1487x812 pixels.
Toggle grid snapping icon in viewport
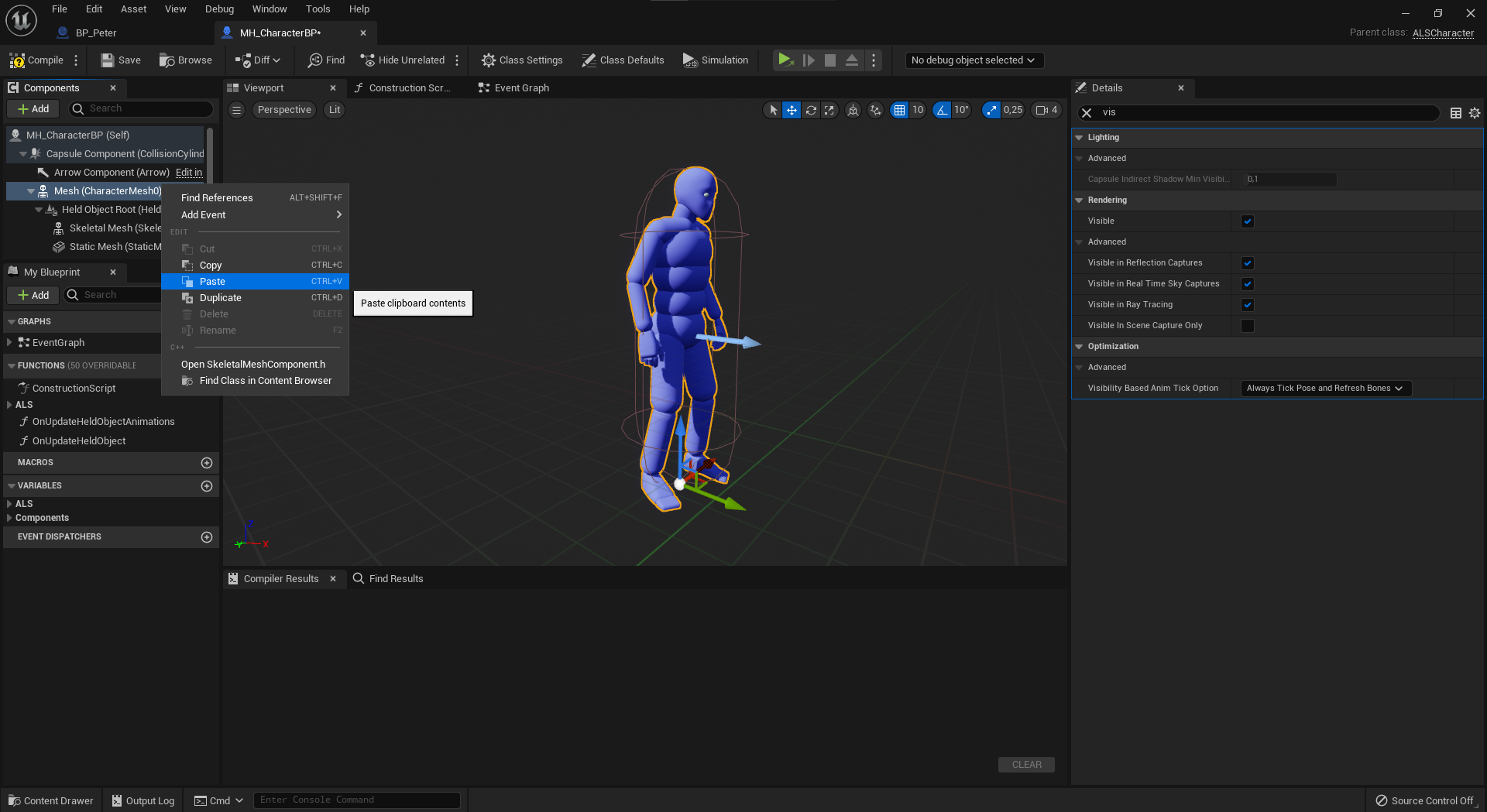pos(899,111)
